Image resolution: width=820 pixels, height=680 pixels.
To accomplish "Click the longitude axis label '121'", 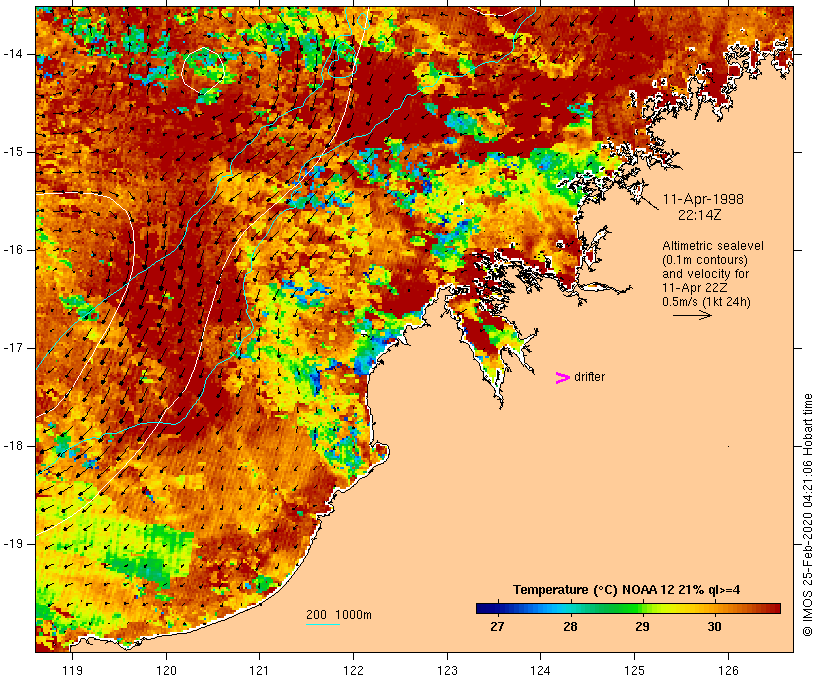I will [259, 670].
